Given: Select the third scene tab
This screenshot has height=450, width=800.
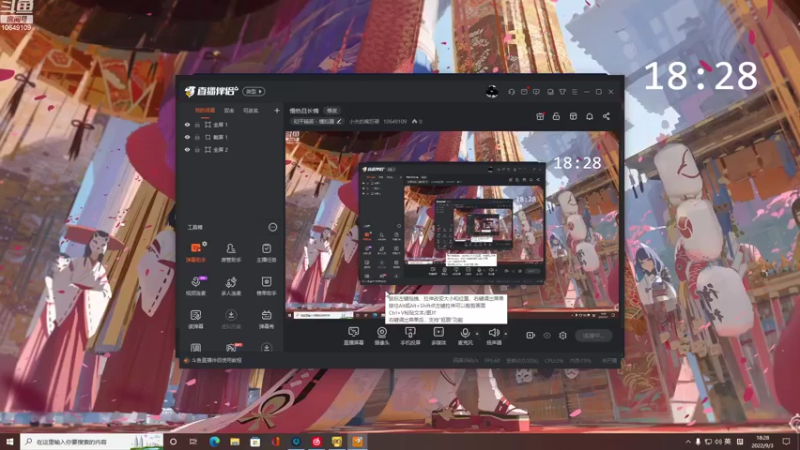Looking at the screenshot, I should 251,110.
